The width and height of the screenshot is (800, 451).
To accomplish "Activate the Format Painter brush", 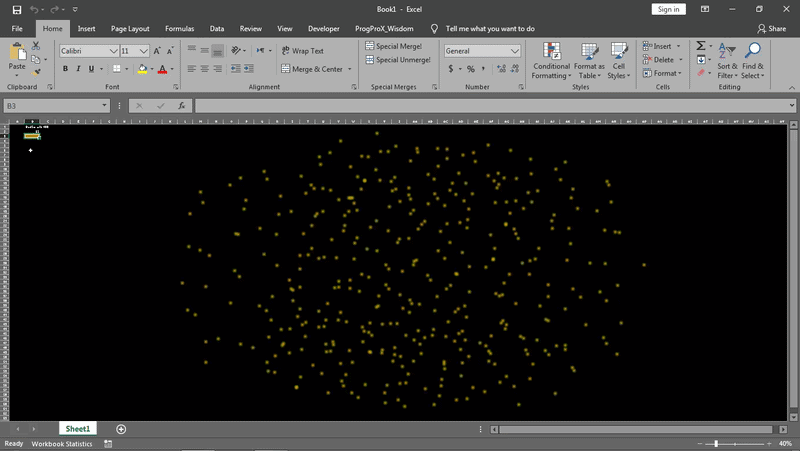I will (x=36, y=72).
